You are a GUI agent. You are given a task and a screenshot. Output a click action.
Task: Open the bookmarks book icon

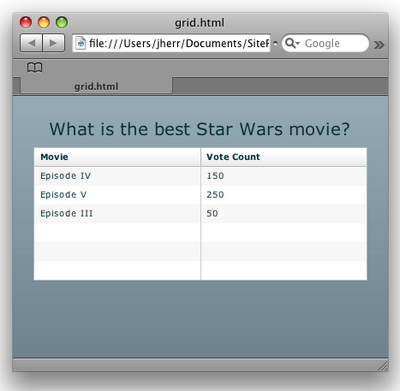coord(35,68)
